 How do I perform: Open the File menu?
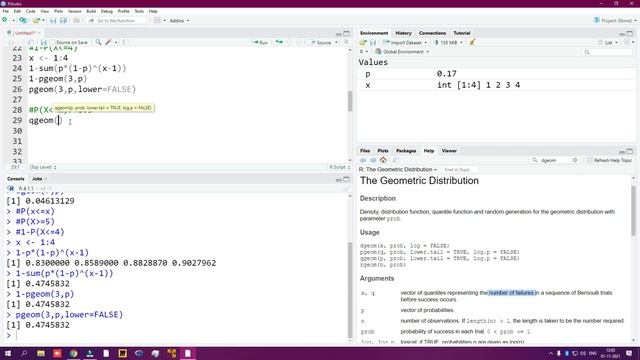(5, 11)
